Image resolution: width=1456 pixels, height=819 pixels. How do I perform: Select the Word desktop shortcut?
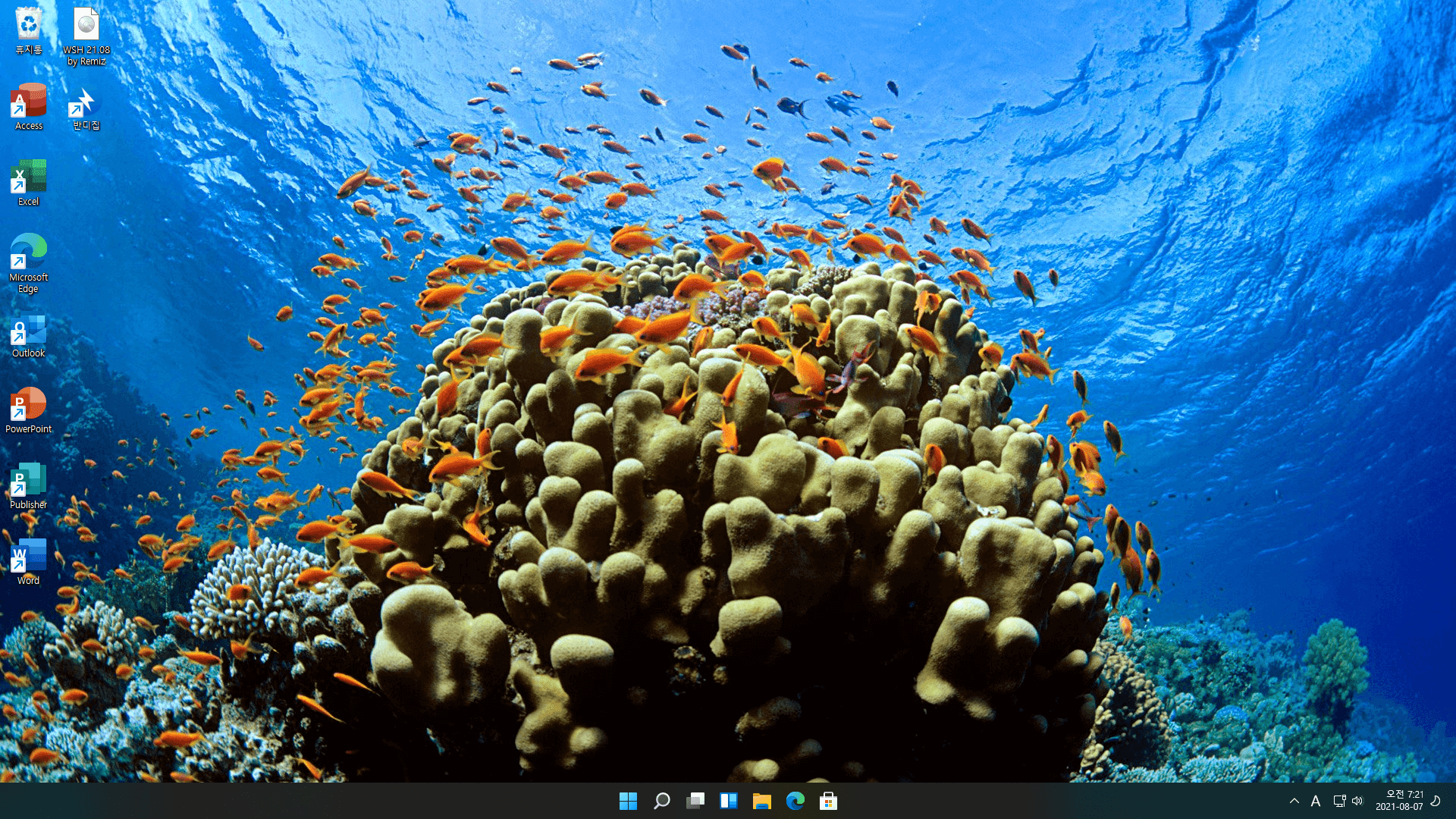tap(29, 562)
